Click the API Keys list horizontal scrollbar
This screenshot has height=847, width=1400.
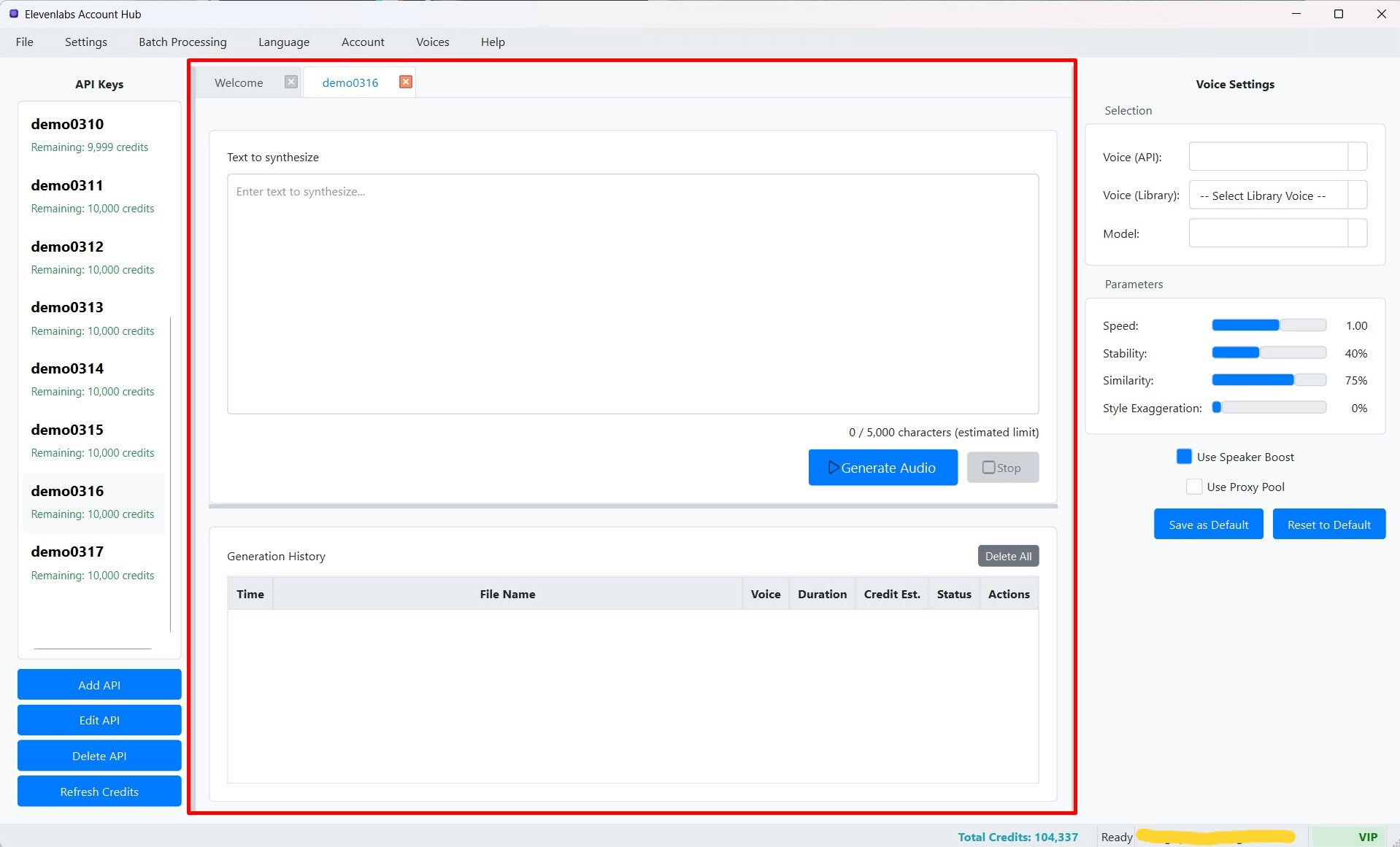click(x=93, y=648)
